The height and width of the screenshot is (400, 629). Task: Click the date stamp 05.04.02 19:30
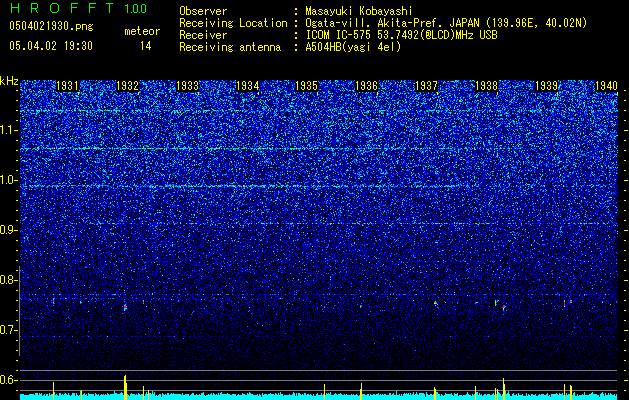tap(51, 46)
